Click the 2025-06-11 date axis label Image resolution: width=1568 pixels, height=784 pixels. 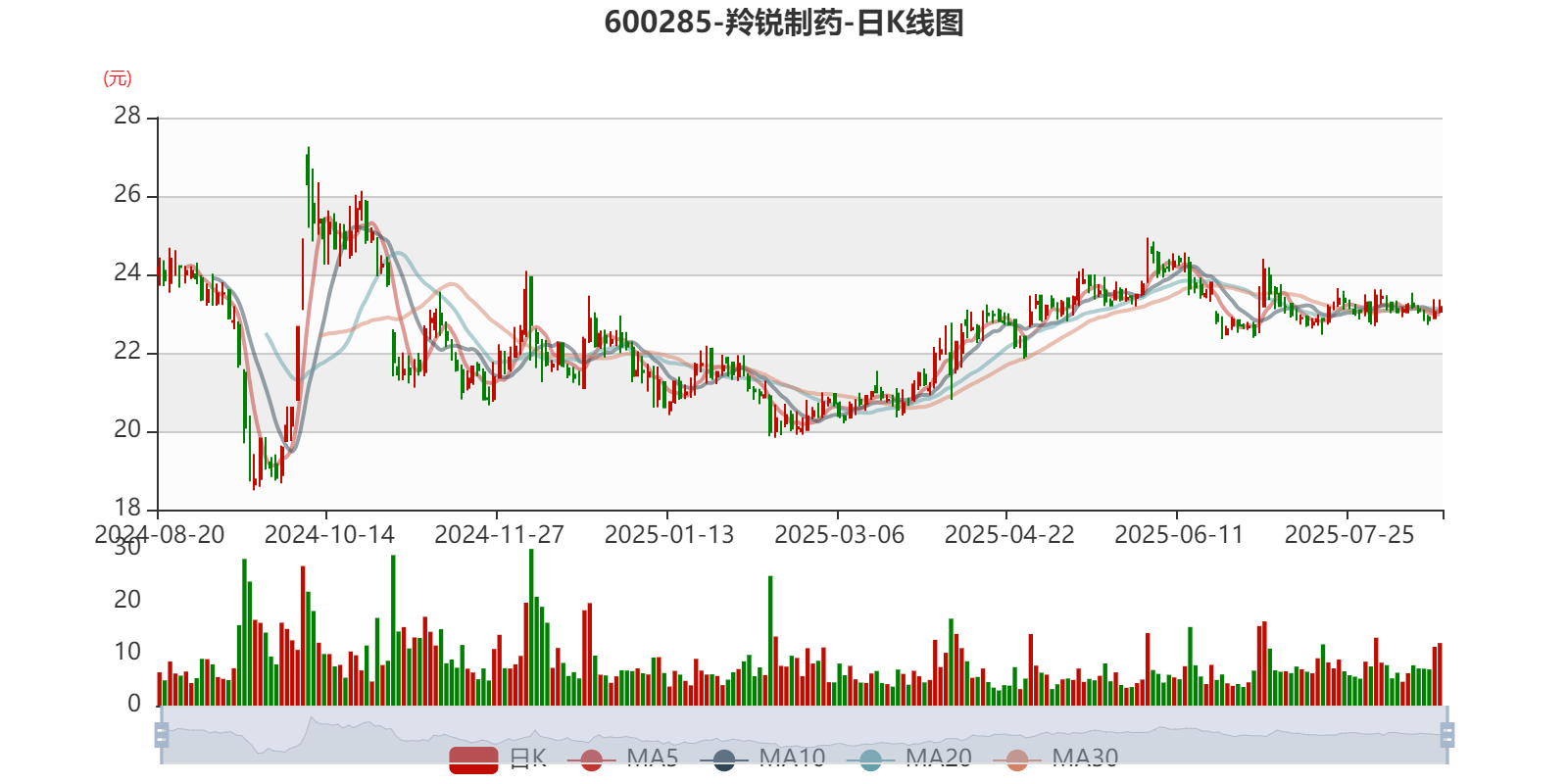(1179, 535)
